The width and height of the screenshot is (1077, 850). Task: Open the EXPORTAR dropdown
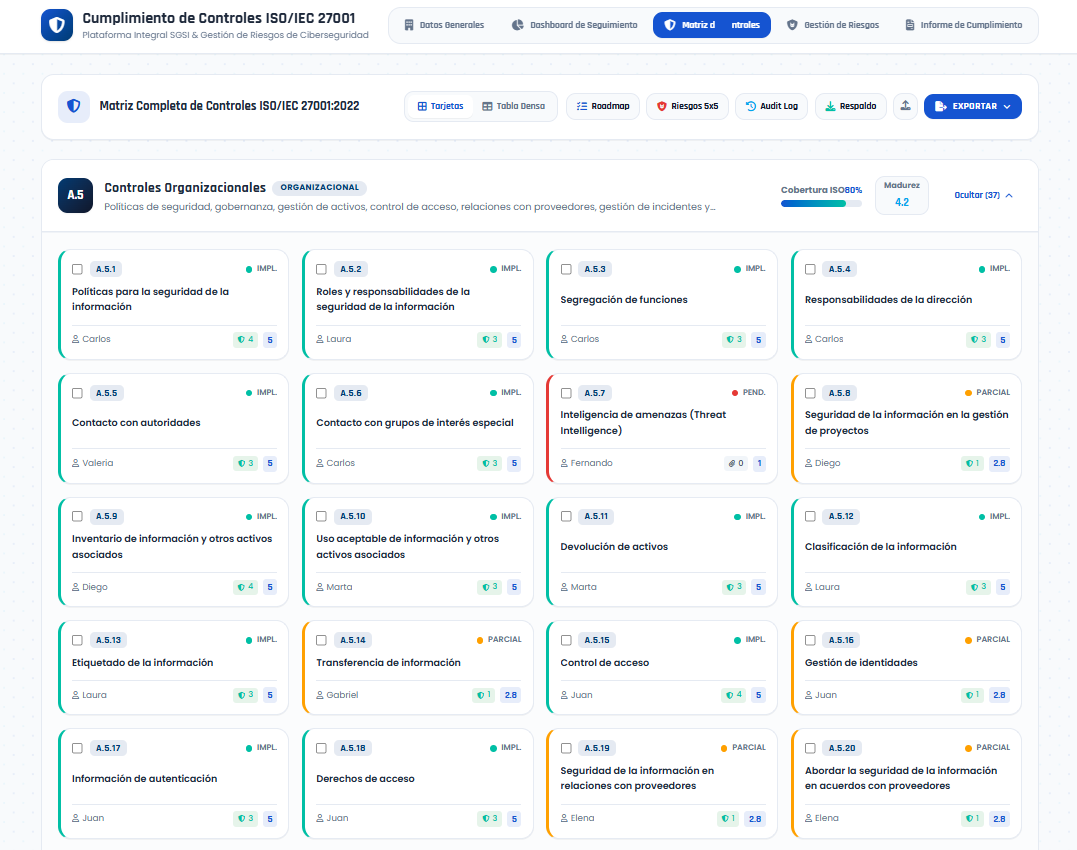[973, 106]
